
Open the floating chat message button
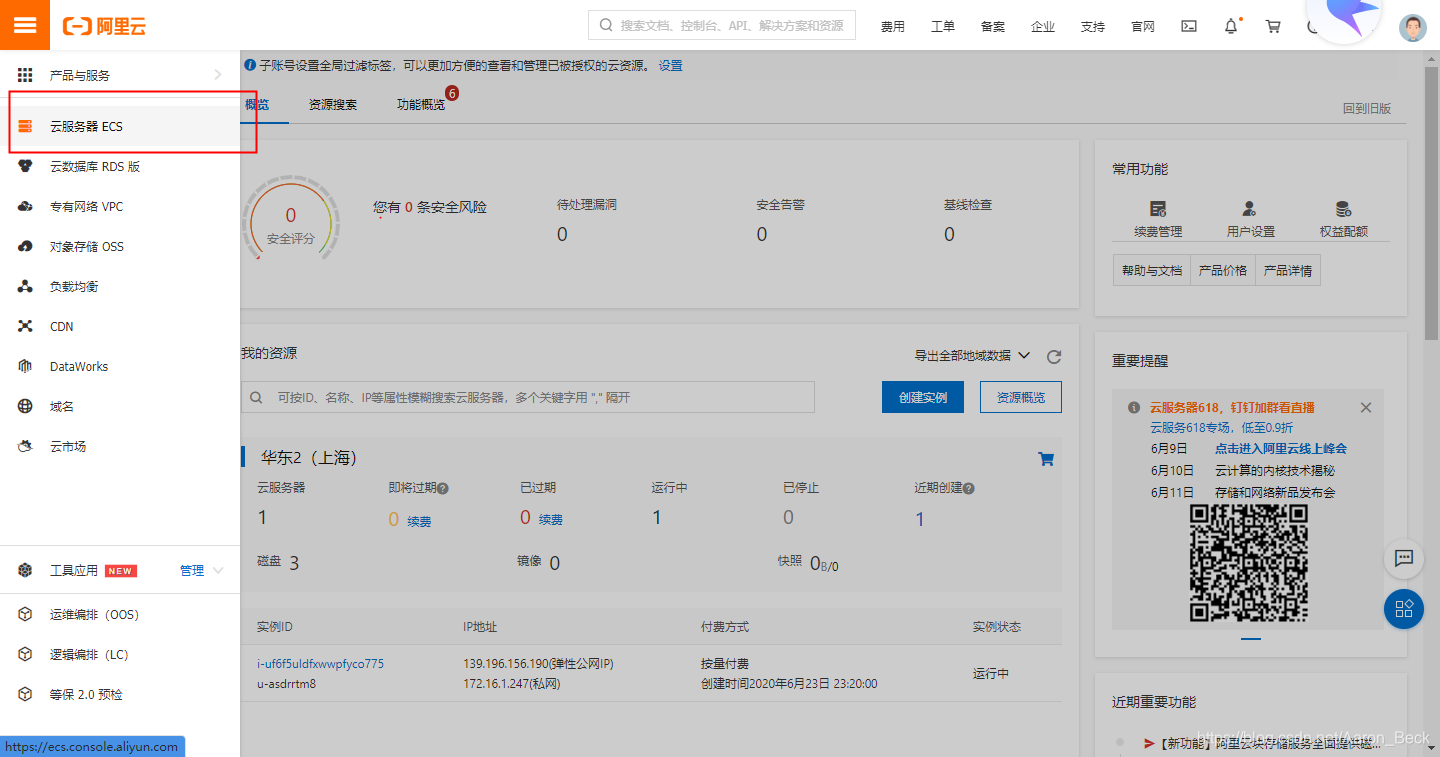coord(1404,558)
